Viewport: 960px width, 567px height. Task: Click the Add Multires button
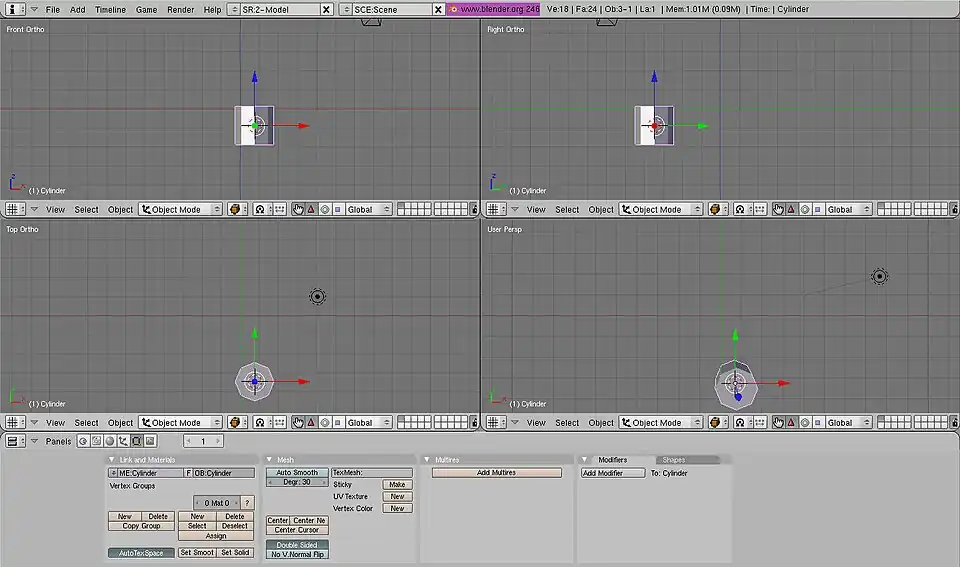496,472
